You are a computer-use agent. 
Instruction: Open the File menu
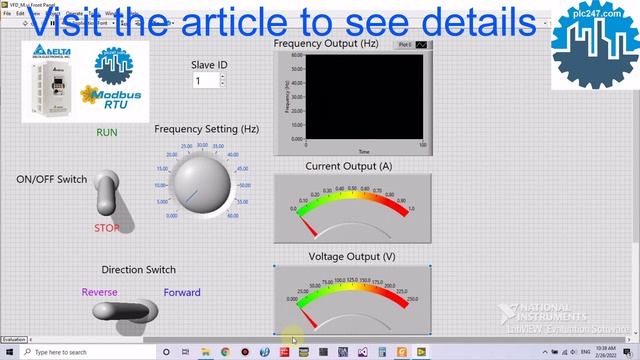click(x=7, y=13)
